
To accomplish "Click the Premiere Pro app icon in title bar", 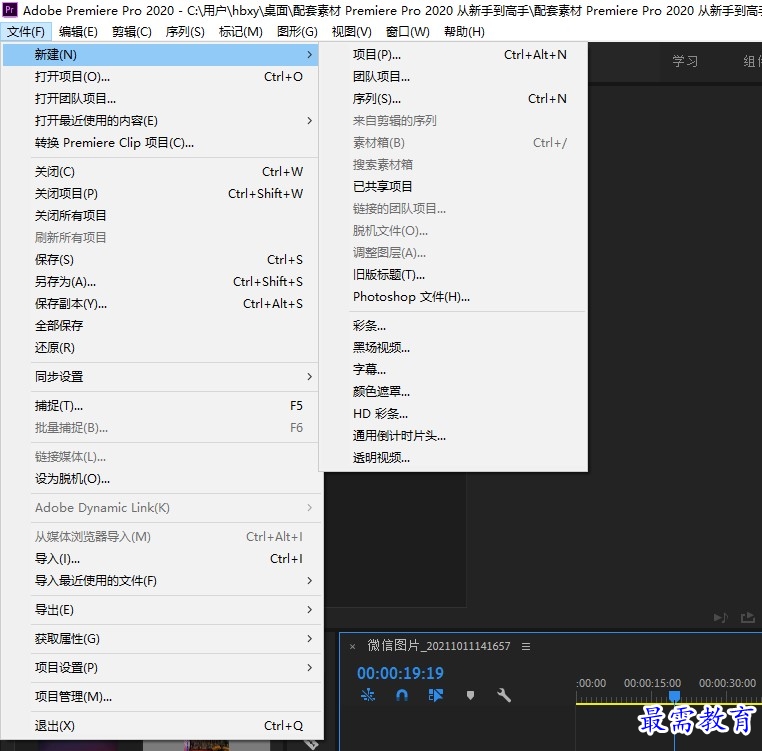I will pyautogui.click(x=10, y=10).
